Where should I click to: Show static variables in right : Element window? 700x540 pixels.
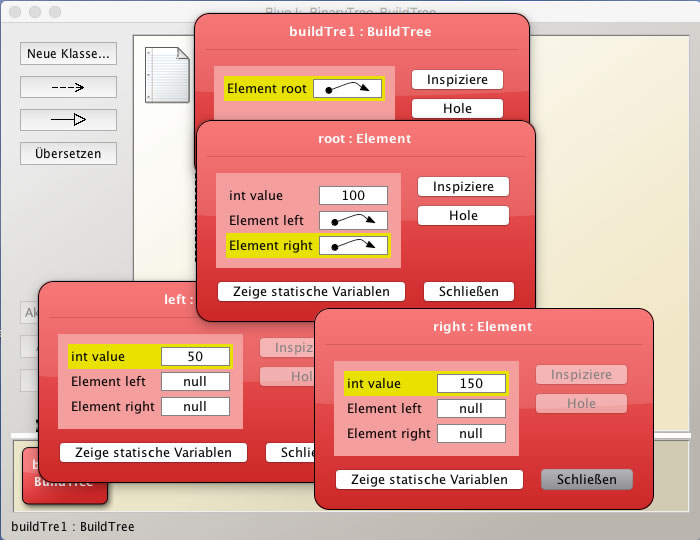coord(429,480)
